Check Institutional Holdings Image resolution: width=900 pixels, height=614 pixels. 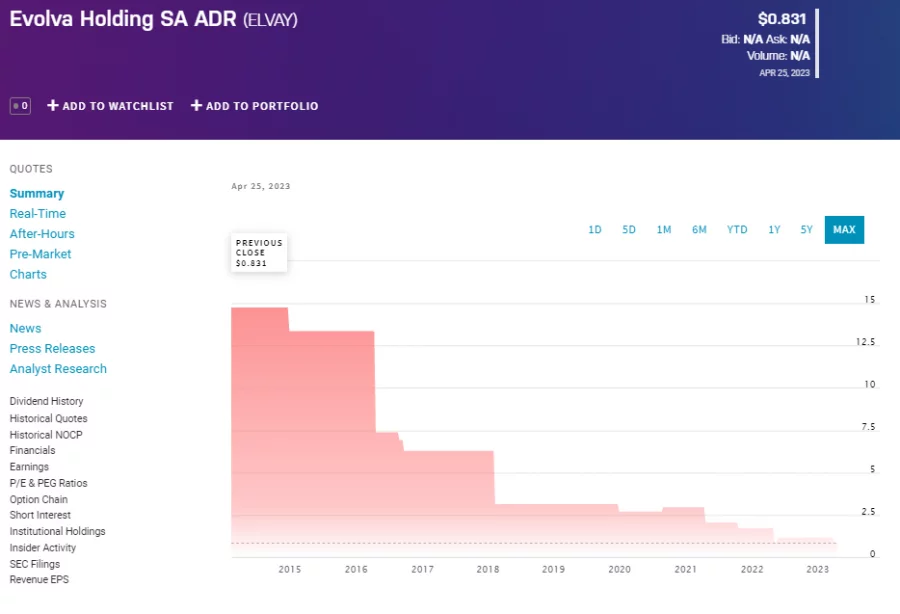click(57, 531)
